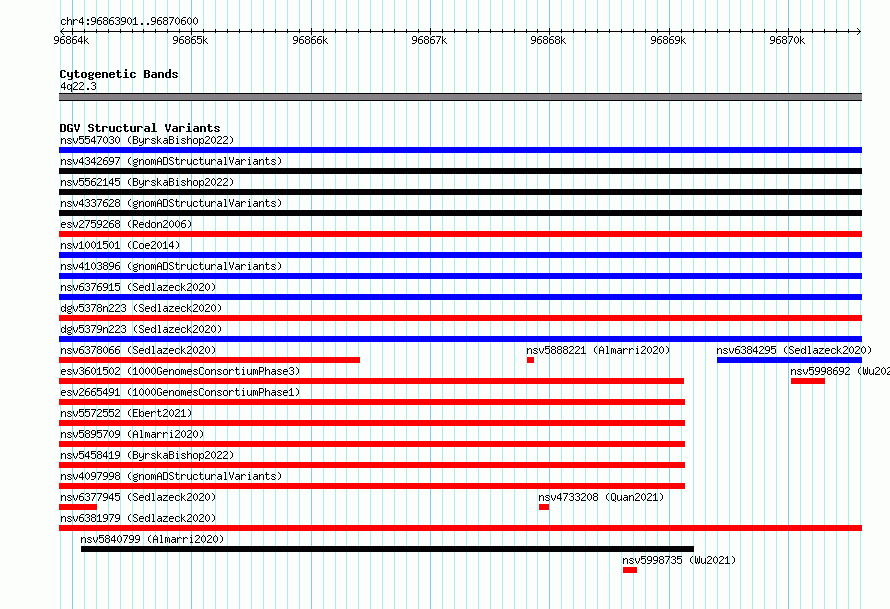
Task: Open the nsv5840799 (Almarri2020) label
Action: (152, 539)
